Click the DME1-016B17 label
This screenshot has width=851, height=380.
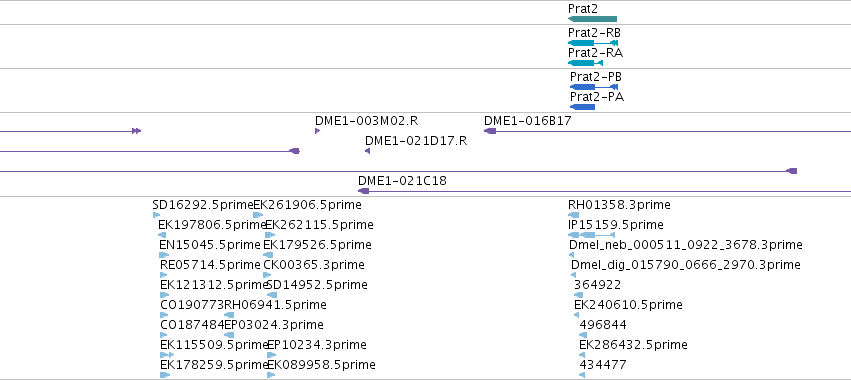coord(528,121)
